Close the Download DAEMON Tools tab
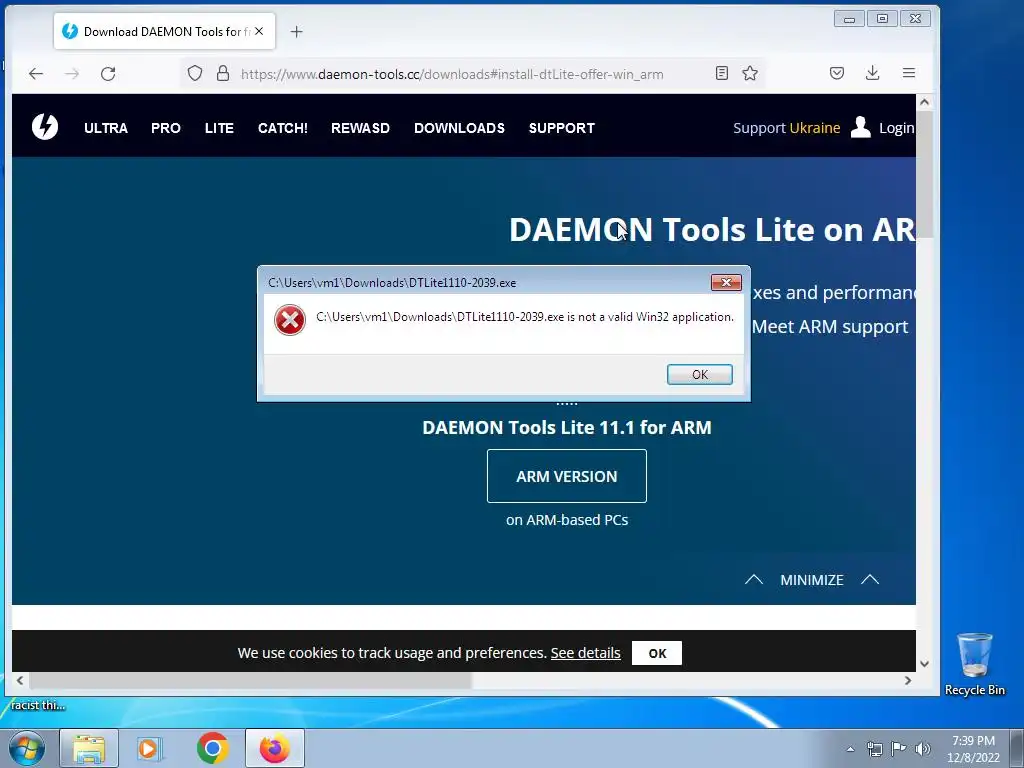The width and height of the screenshot is (1024, 768). point(259,31)
